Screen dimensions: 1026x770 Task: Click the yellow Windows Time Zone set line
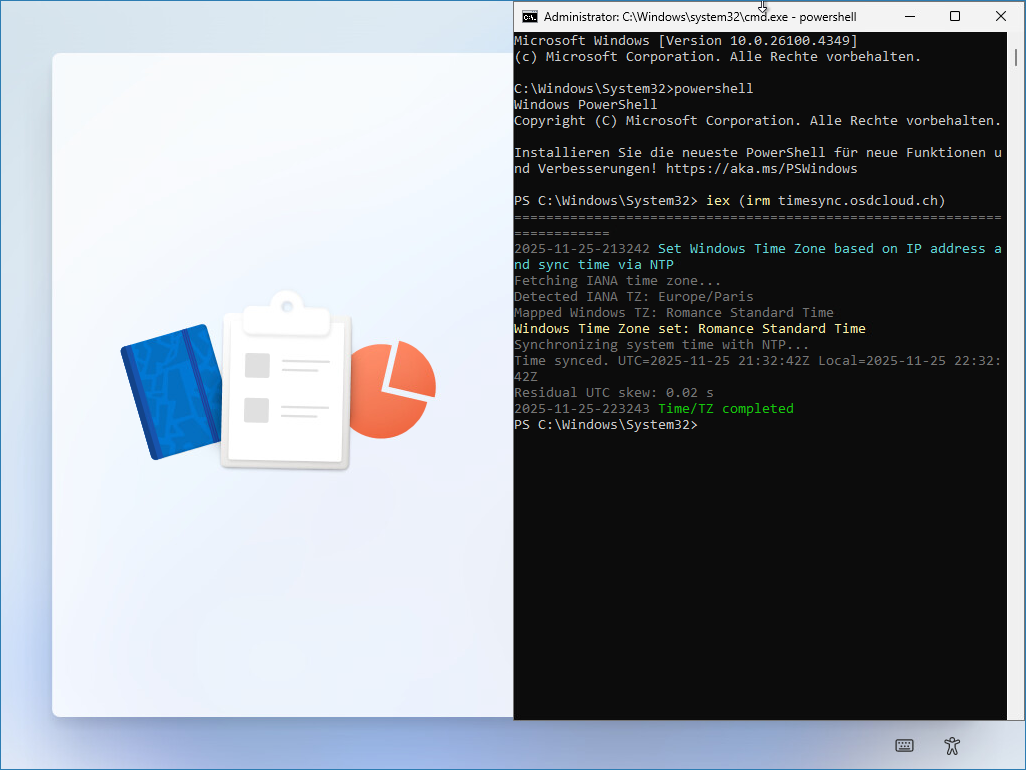[x=689, y=329]
